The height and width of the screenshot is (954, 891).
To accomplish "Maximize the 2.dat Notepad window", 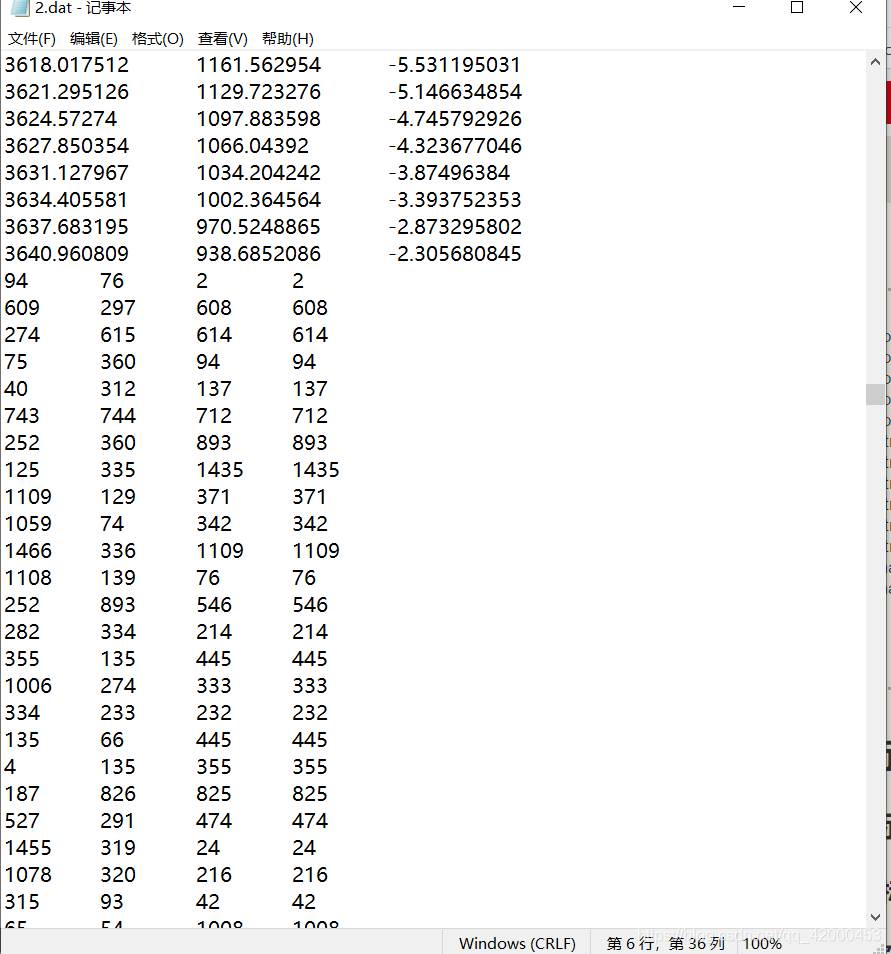I will (x=797, y=7).
